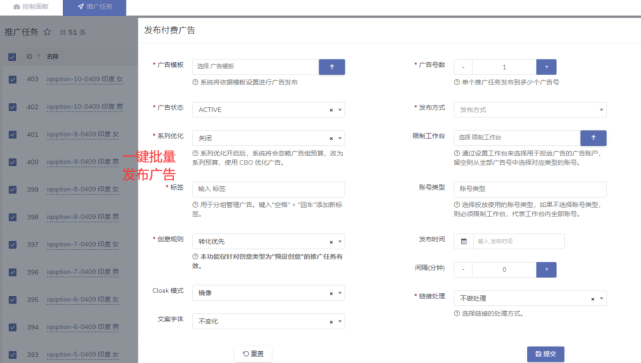This screenshot has height=363, width=641.
Task: Uncheck row 401 checkbox
Action: pyautogui.click(x=13, y=134)
